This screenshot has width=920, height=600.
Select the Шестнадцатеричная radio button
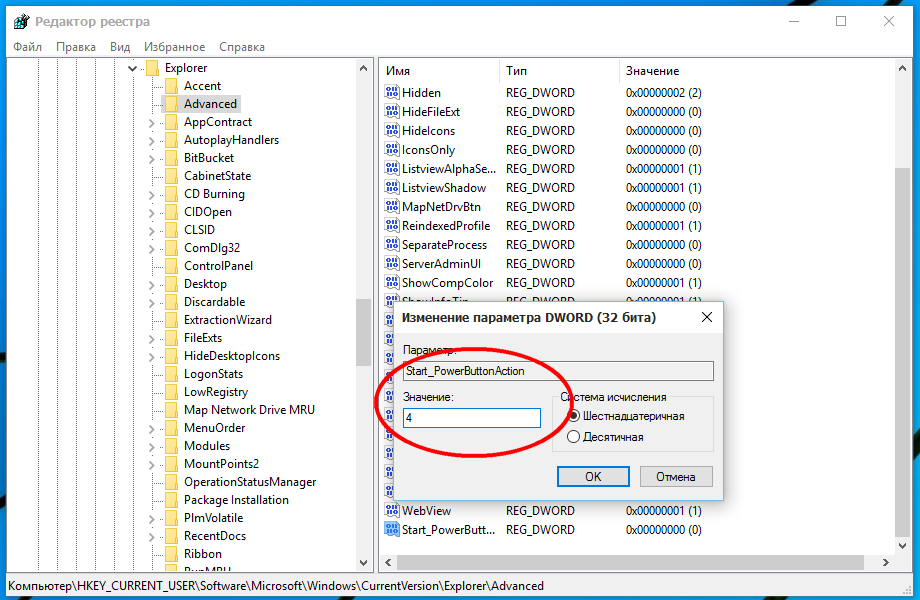(x=573, y=416)
